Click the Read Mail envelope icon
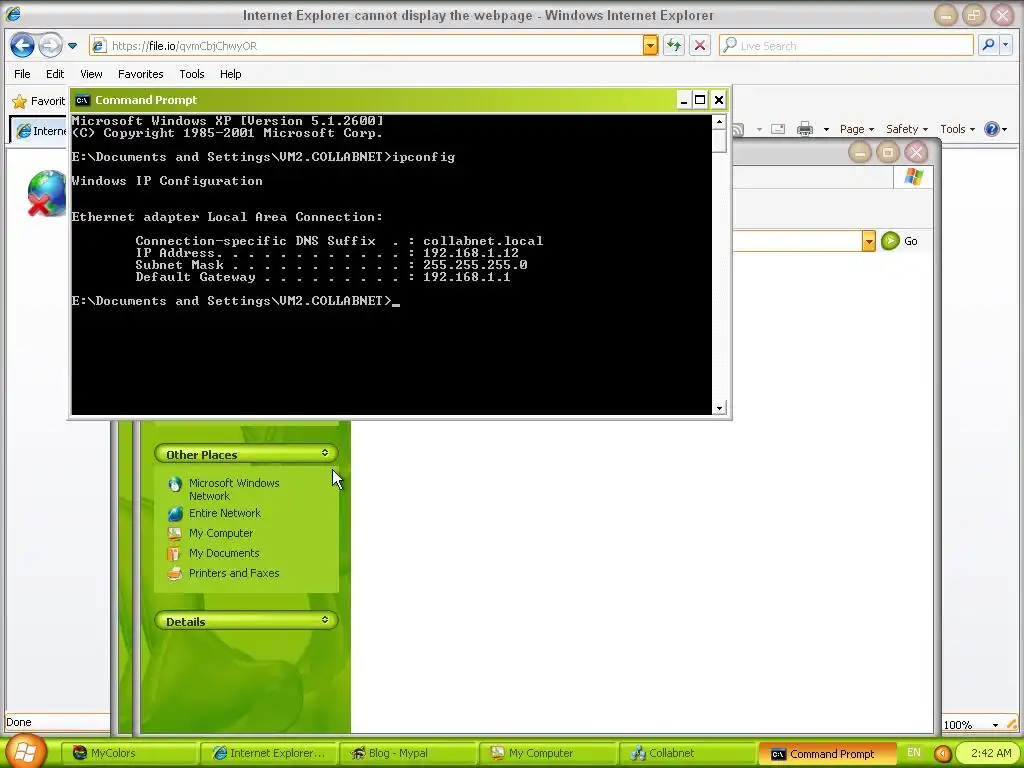This screenshot has width=1024, height=768. click(x=778, y=129)
